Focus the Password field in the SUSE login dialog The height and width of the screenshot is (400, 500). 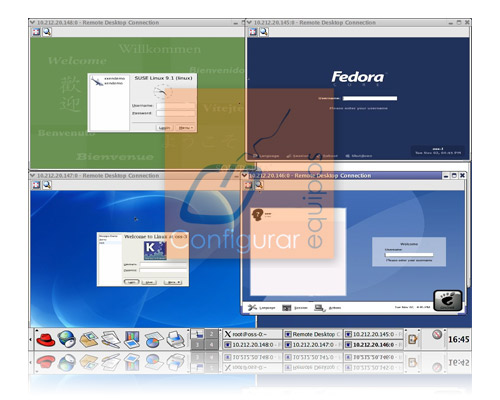coord(176,113)
